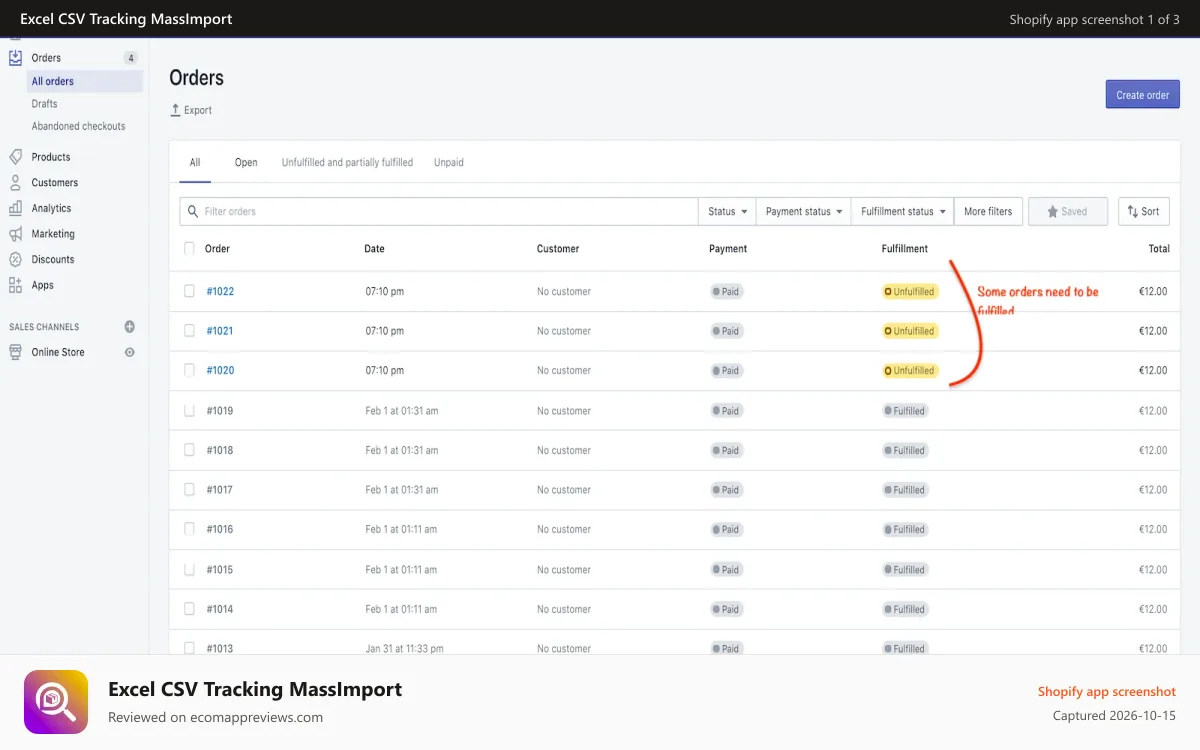The height and width of the screenshot is (750, 1200).
Task: Open Drafts in the sidebar
Action: (44, 104)
